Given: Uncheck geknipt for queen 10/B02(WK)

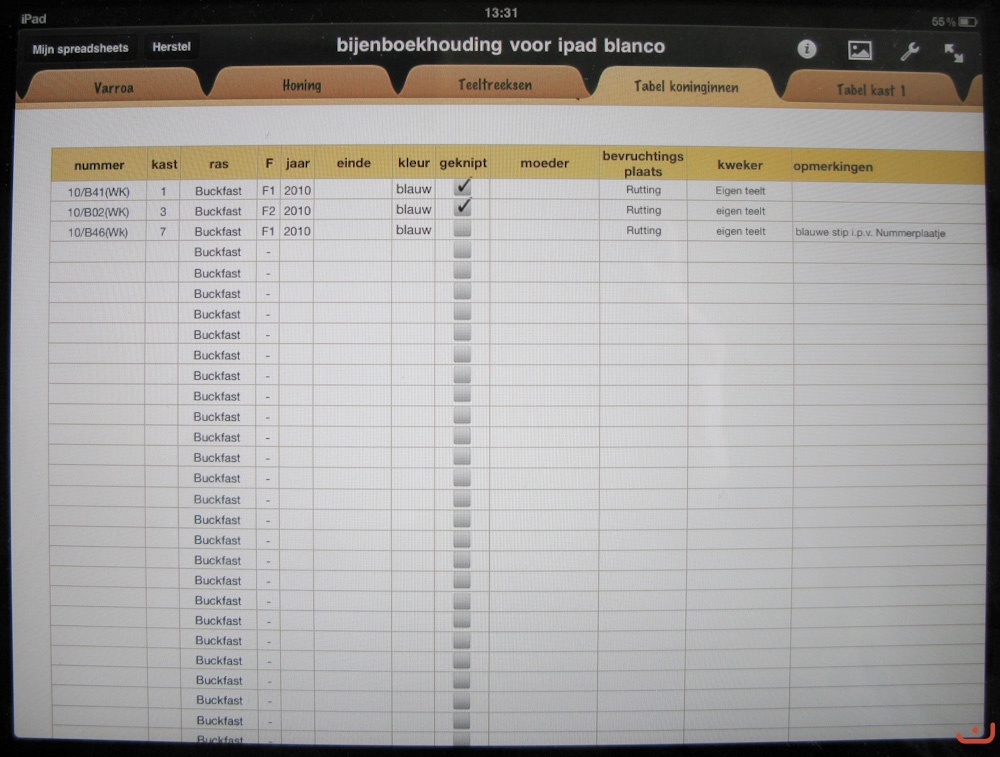Looking at the screenshot, I should pyautogui.click(x=463, y=208).
